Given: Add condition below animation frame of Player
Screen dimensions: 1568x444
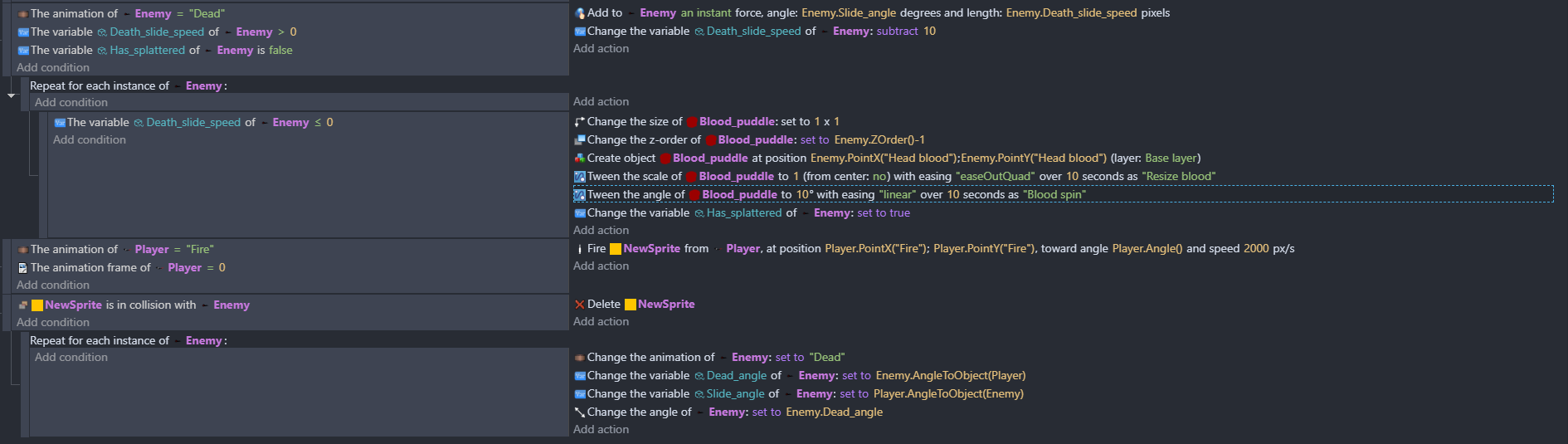Looking at the screenshot, I should (53, 285).
